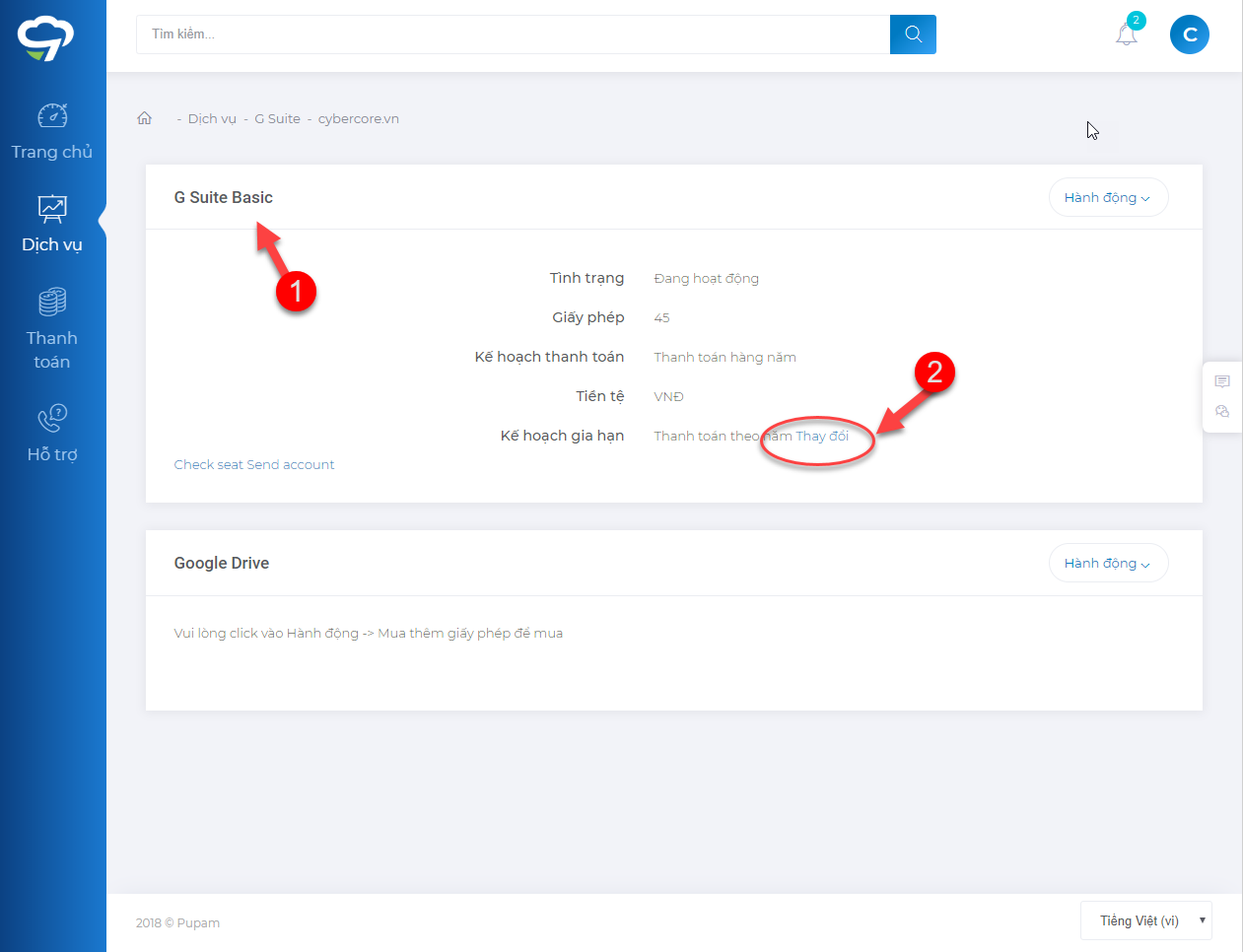Image resolution: width=1243 pixels, height=952 pixels.
Task: Click the Thay đổi renewal plan link
Action: (822, 437)
